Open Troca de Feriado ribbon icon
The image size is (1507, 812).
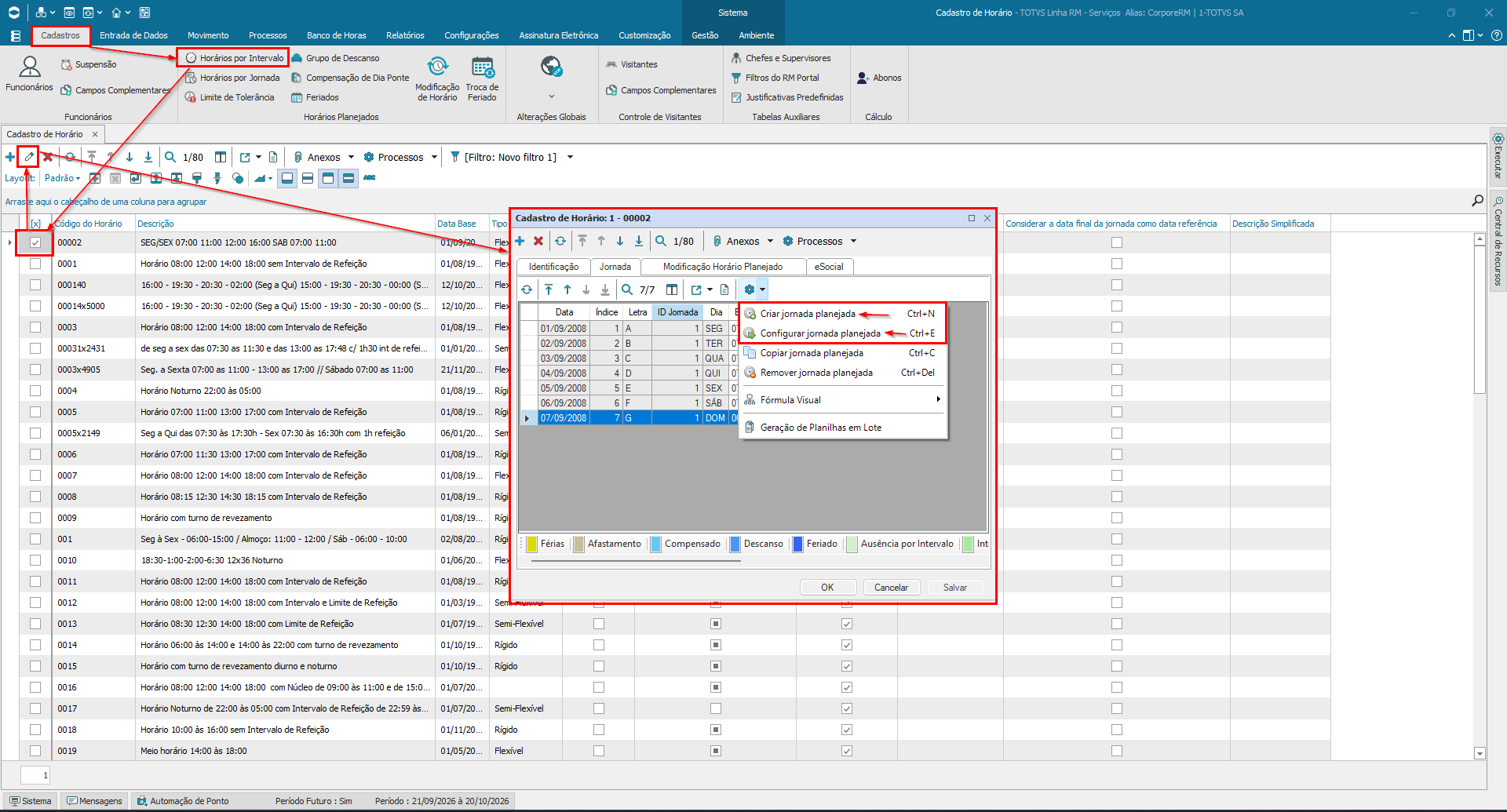click(482, 78)
